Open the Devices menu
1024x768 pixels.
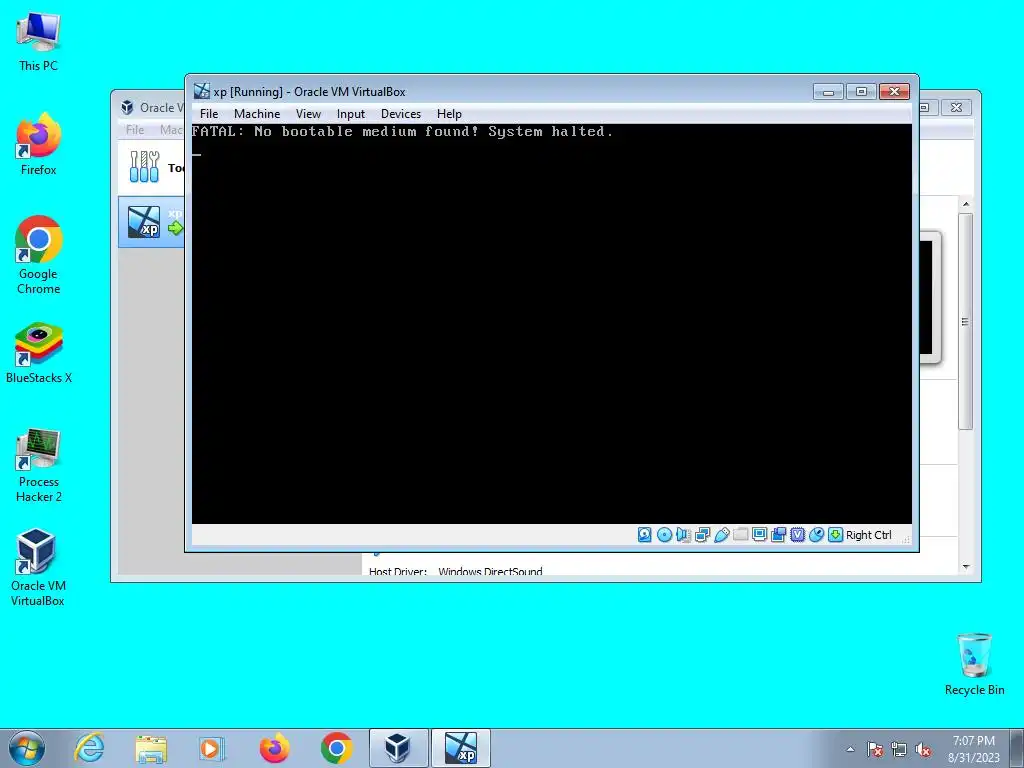coord(401,114)
